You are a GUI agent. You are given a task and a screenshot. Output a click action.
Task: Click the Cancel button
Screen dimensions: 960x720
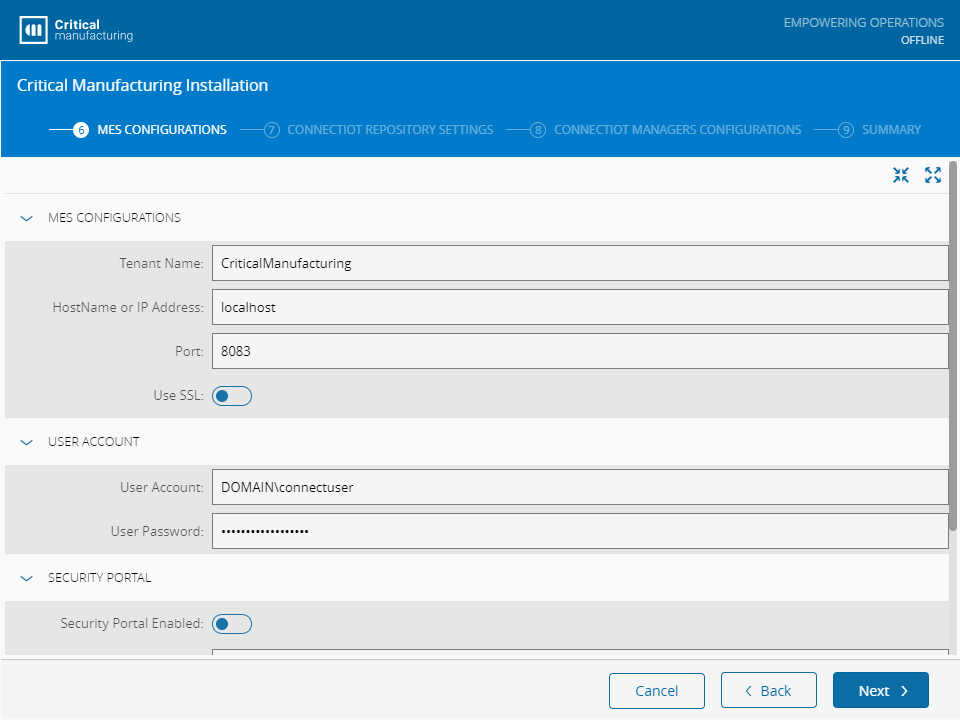pos(656,691)
